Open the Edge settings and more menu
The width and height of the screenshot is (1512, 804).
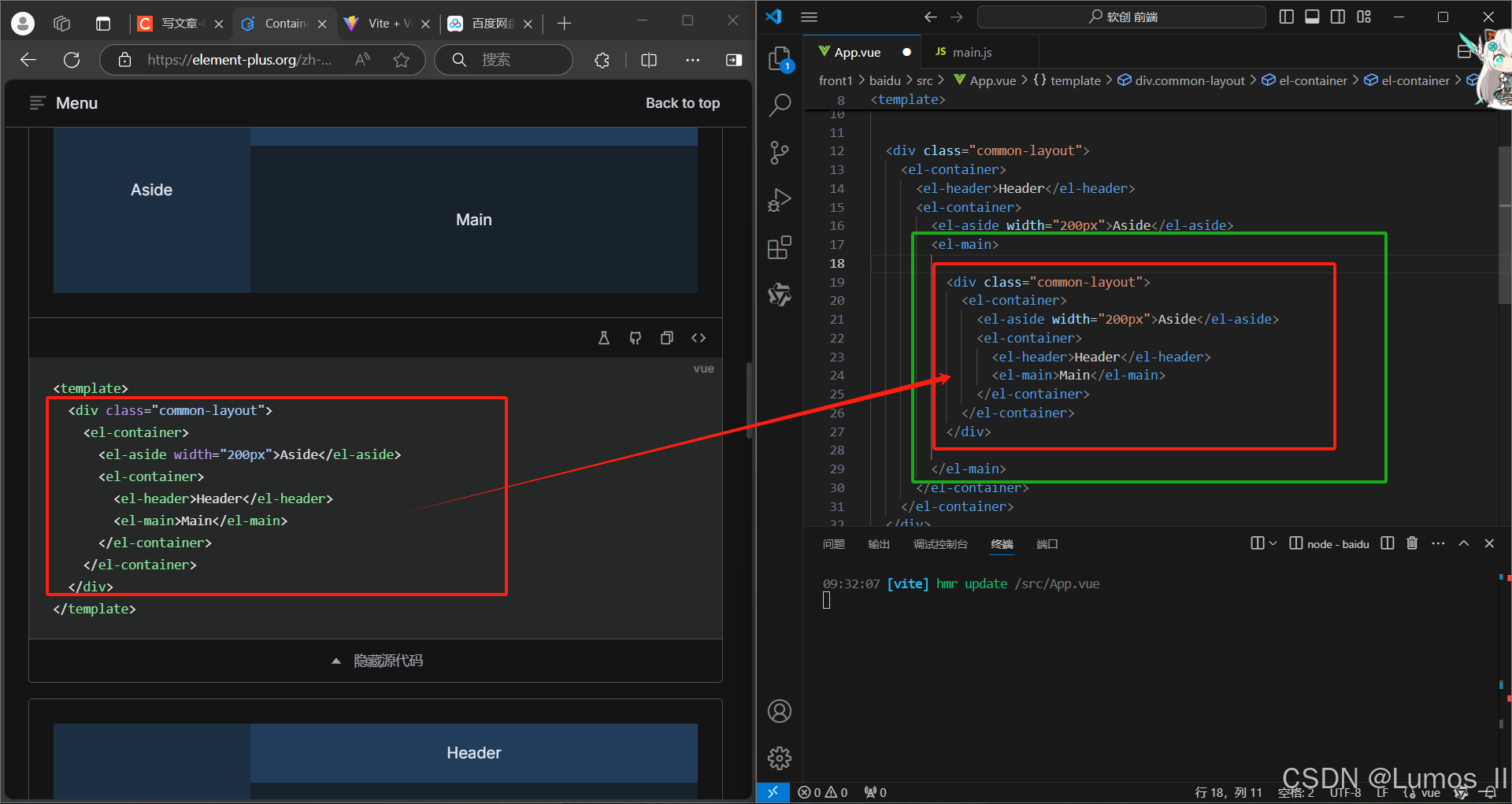coord(692,60)
